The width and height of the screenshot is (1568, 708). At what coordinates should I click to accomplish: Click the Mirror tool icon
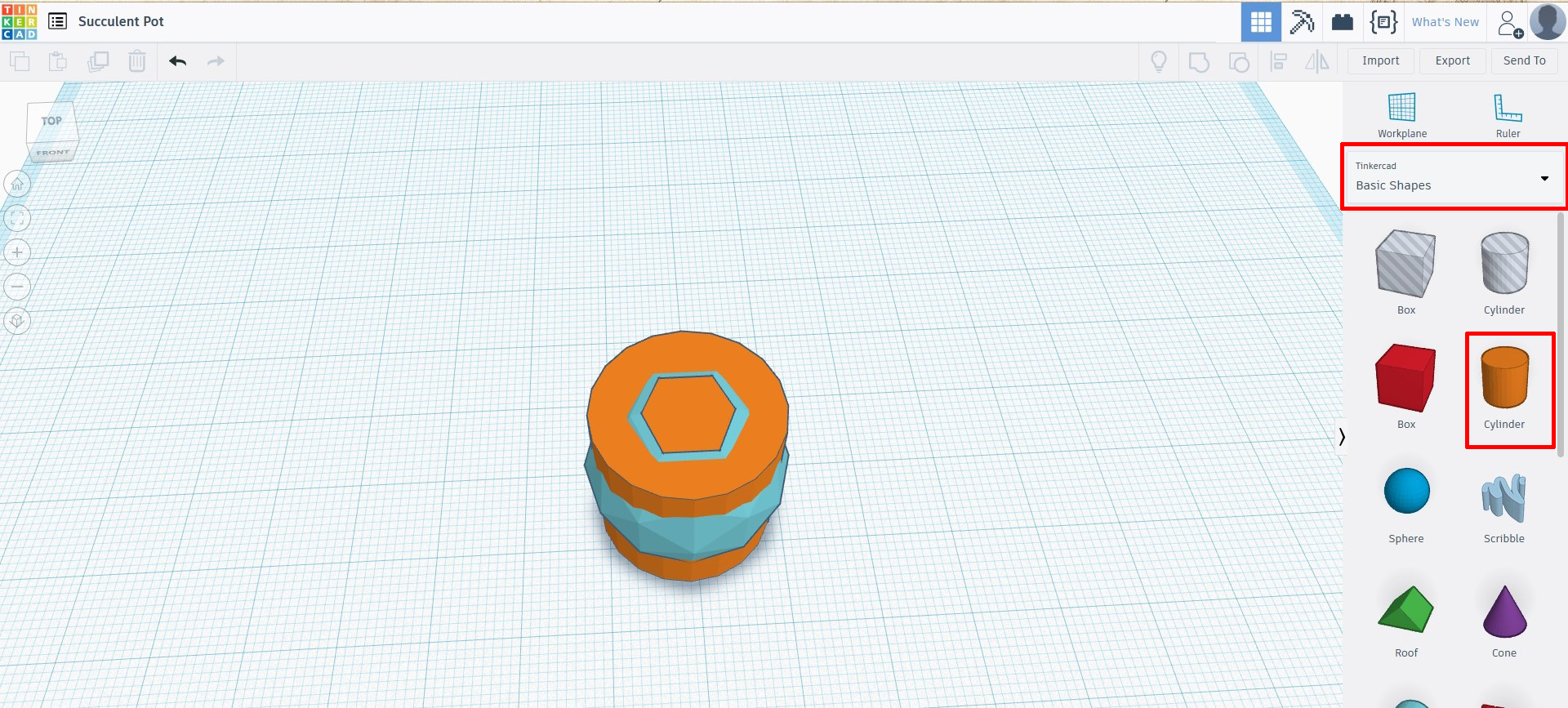pos(1317,61)
